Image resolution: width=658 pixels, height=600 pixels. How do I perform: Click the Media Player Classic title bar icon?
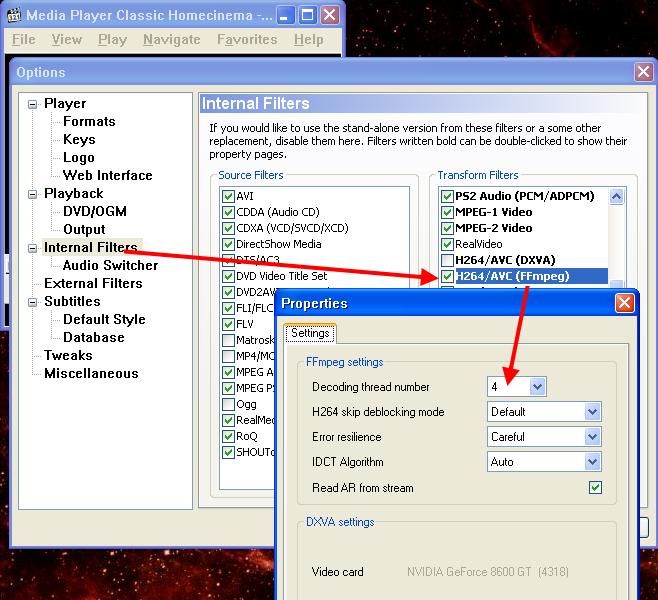(x=14, y=16)
